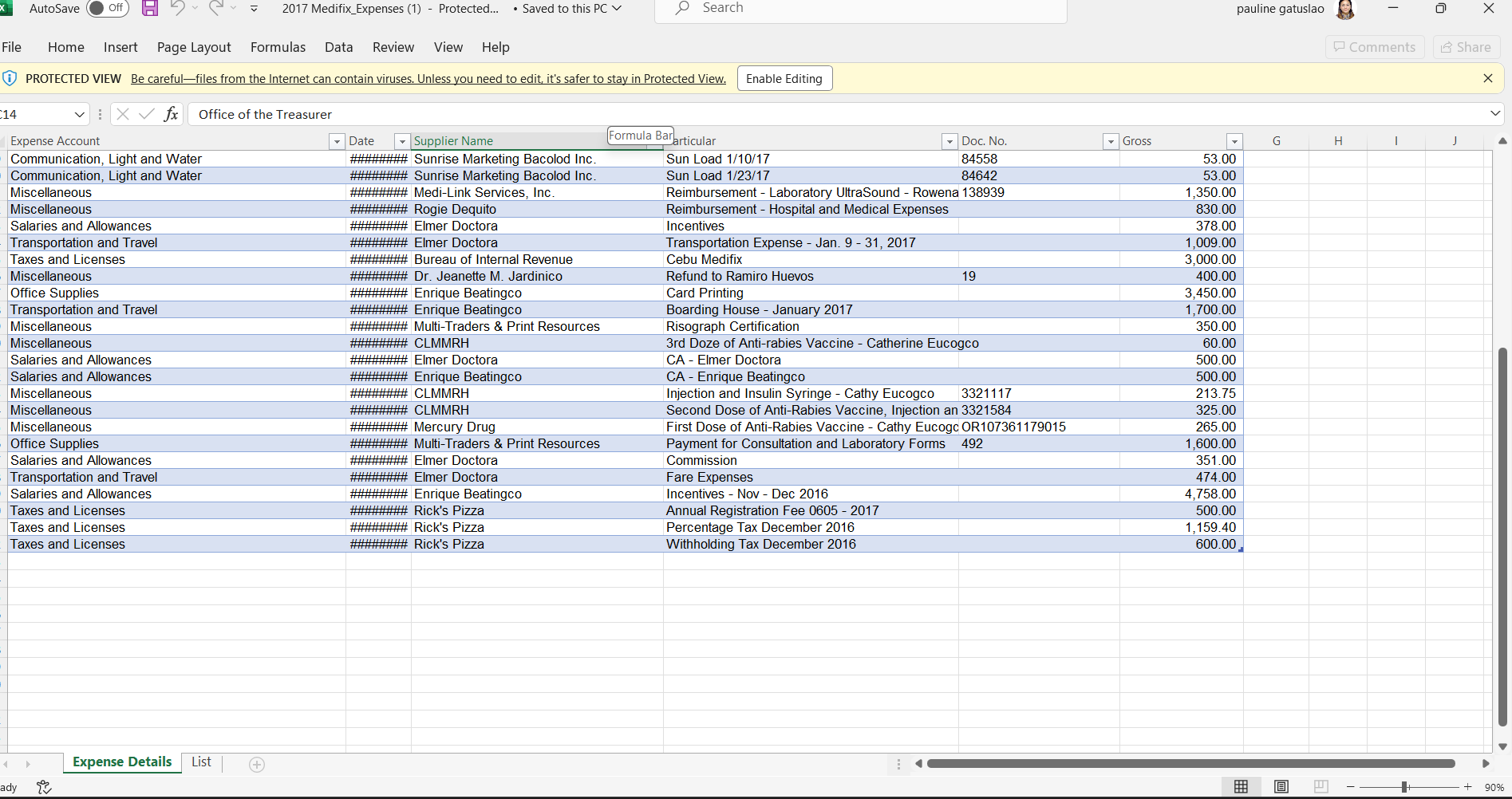Click the scroll right arrow
1512x799 pixels.
point(1486,764)
